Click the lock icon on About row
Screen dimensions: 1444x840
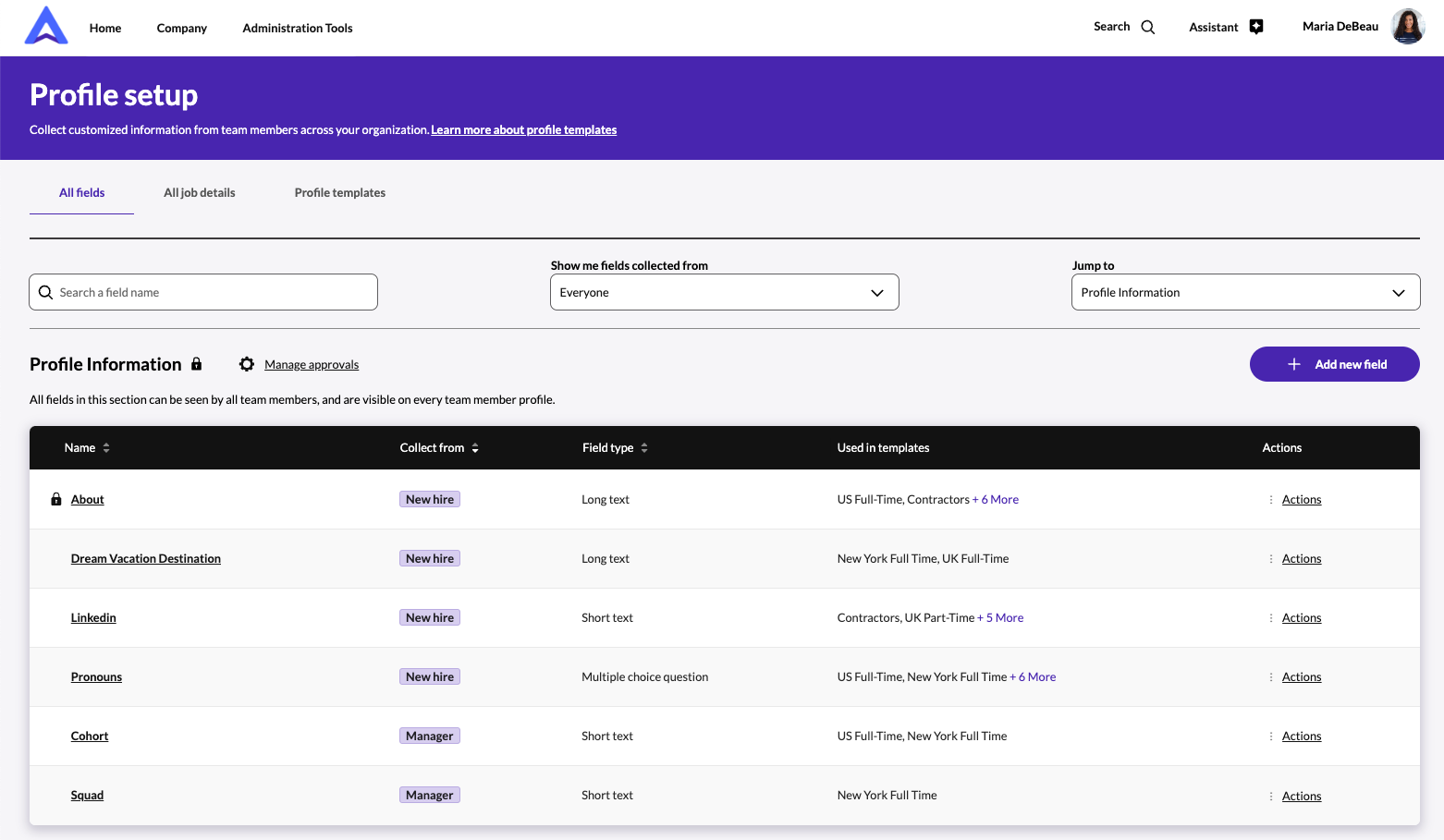56,499
